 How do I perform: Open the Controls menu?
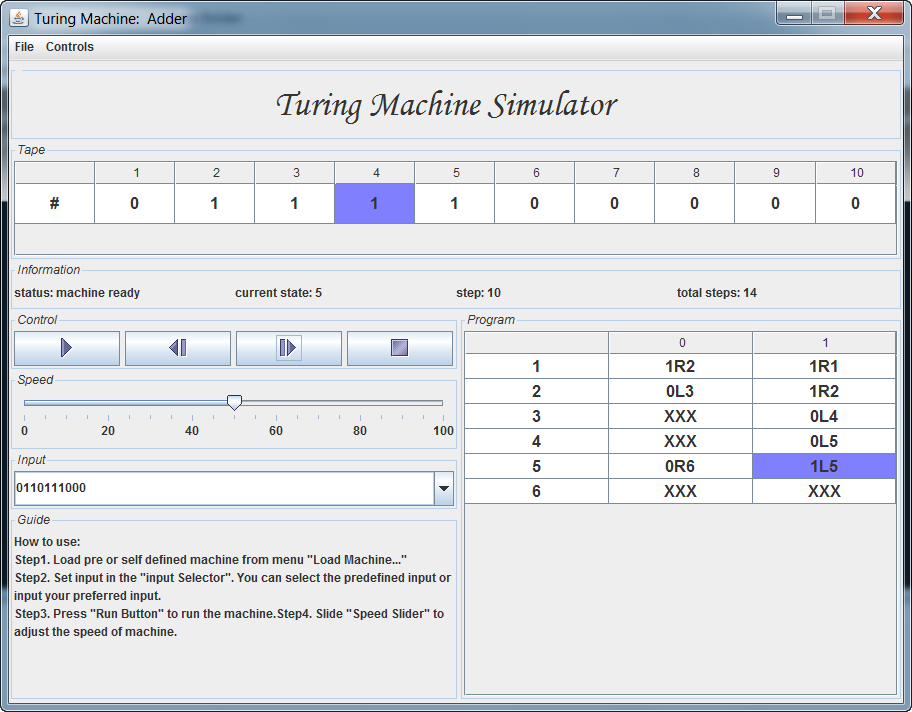point(70,47)
